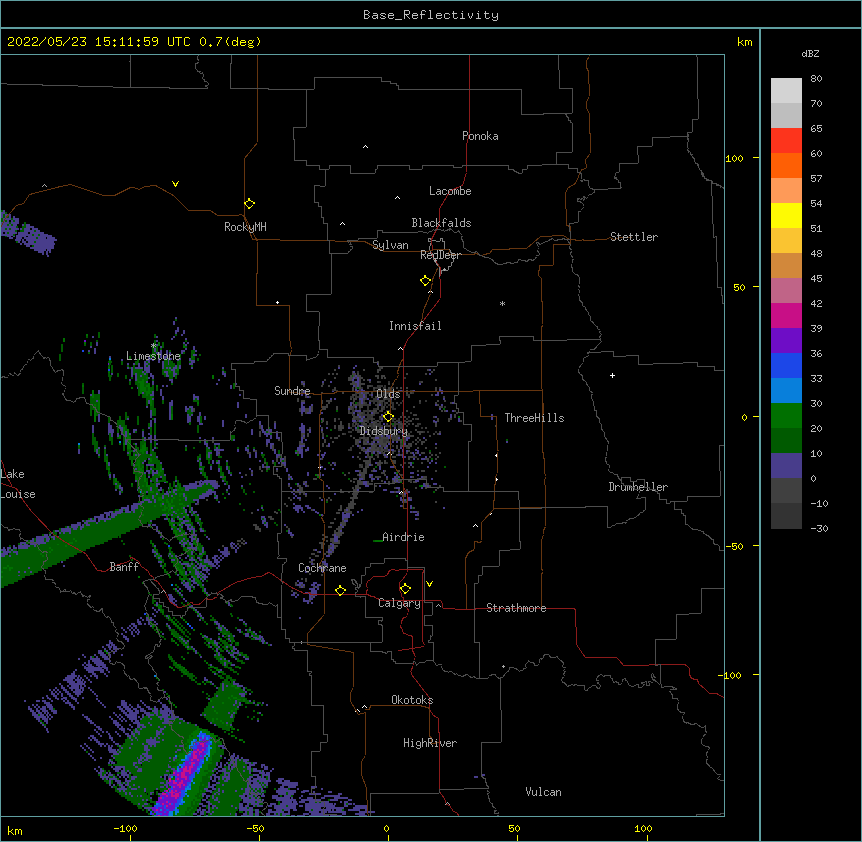The width and height of the screenshot is (862, 842).
Task: Click the yellow v marker east of Calgary diamond
Action: 429,584
